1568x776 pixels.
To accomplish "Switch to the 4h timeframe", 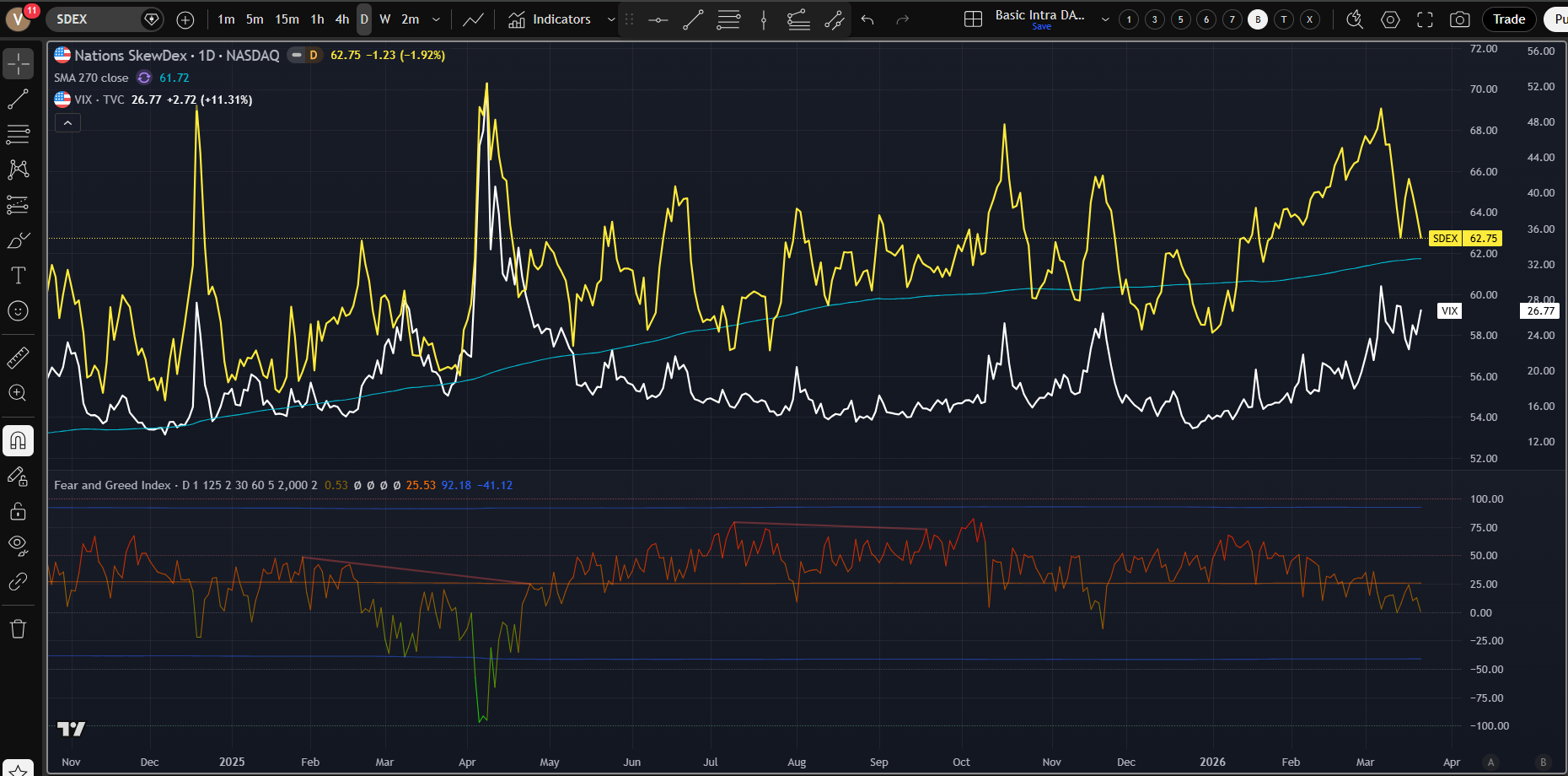I will click(x=341, y=19).
